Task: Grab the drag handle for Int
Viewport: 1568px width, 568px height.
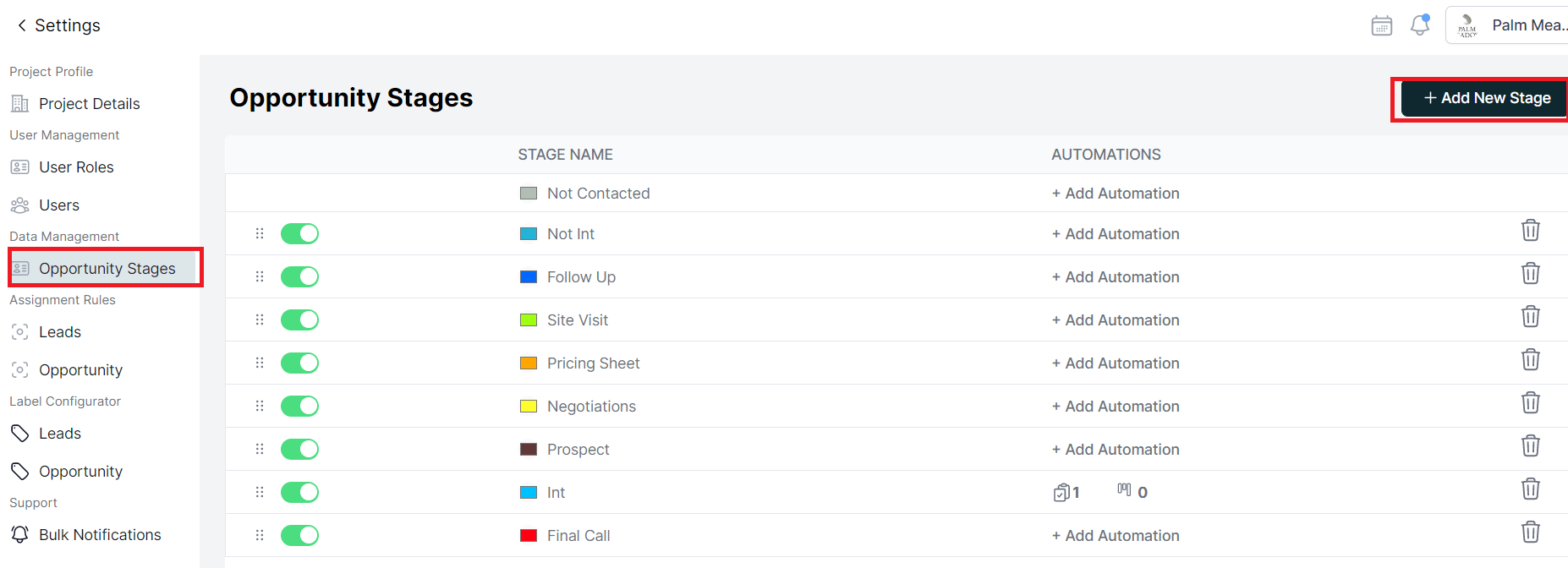Action: [x=260, y=492]
